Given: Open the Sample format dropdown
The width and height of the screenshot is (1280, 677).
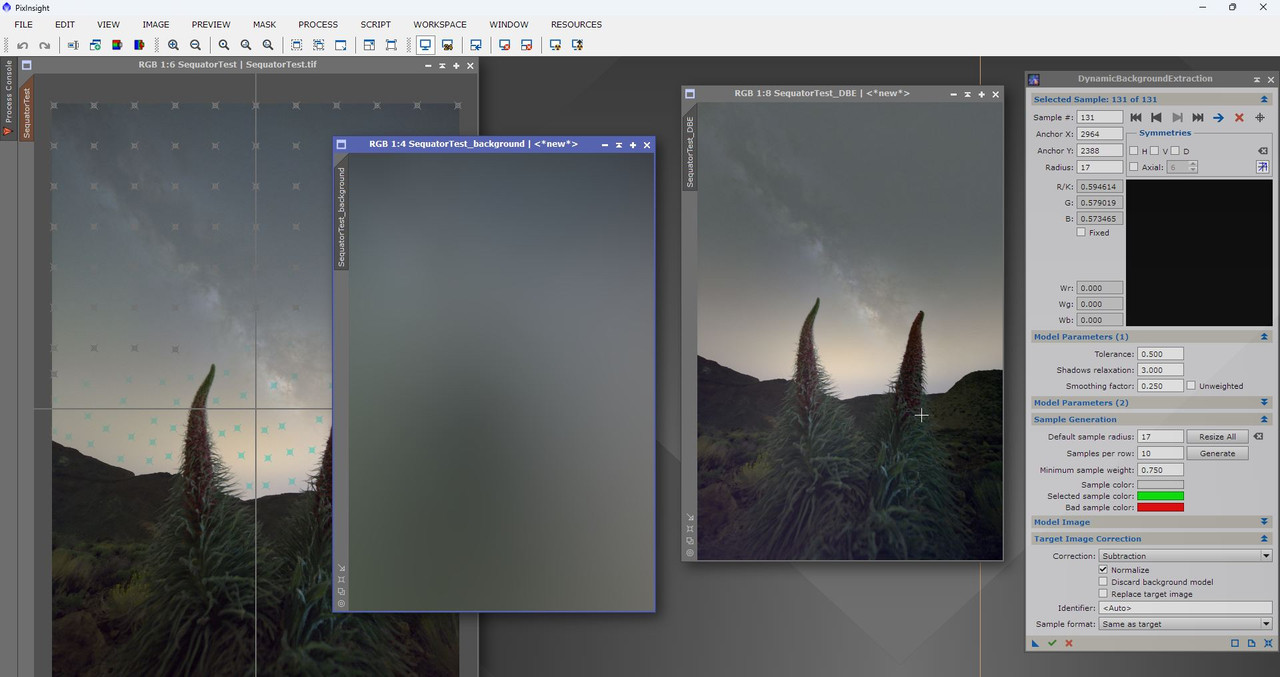Looking at the screenshot, I should (x=1185, y=624).
